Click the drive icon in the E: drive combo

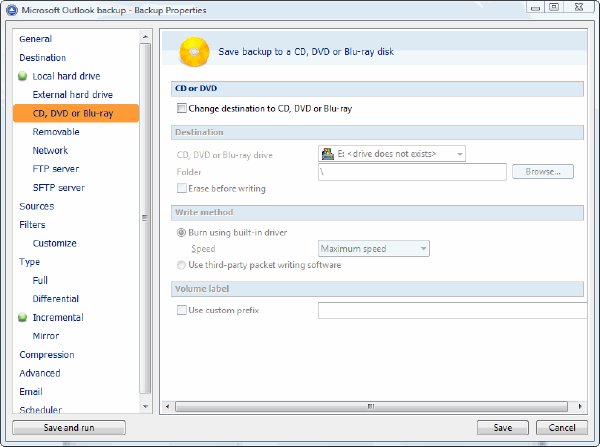click(328, 154)
